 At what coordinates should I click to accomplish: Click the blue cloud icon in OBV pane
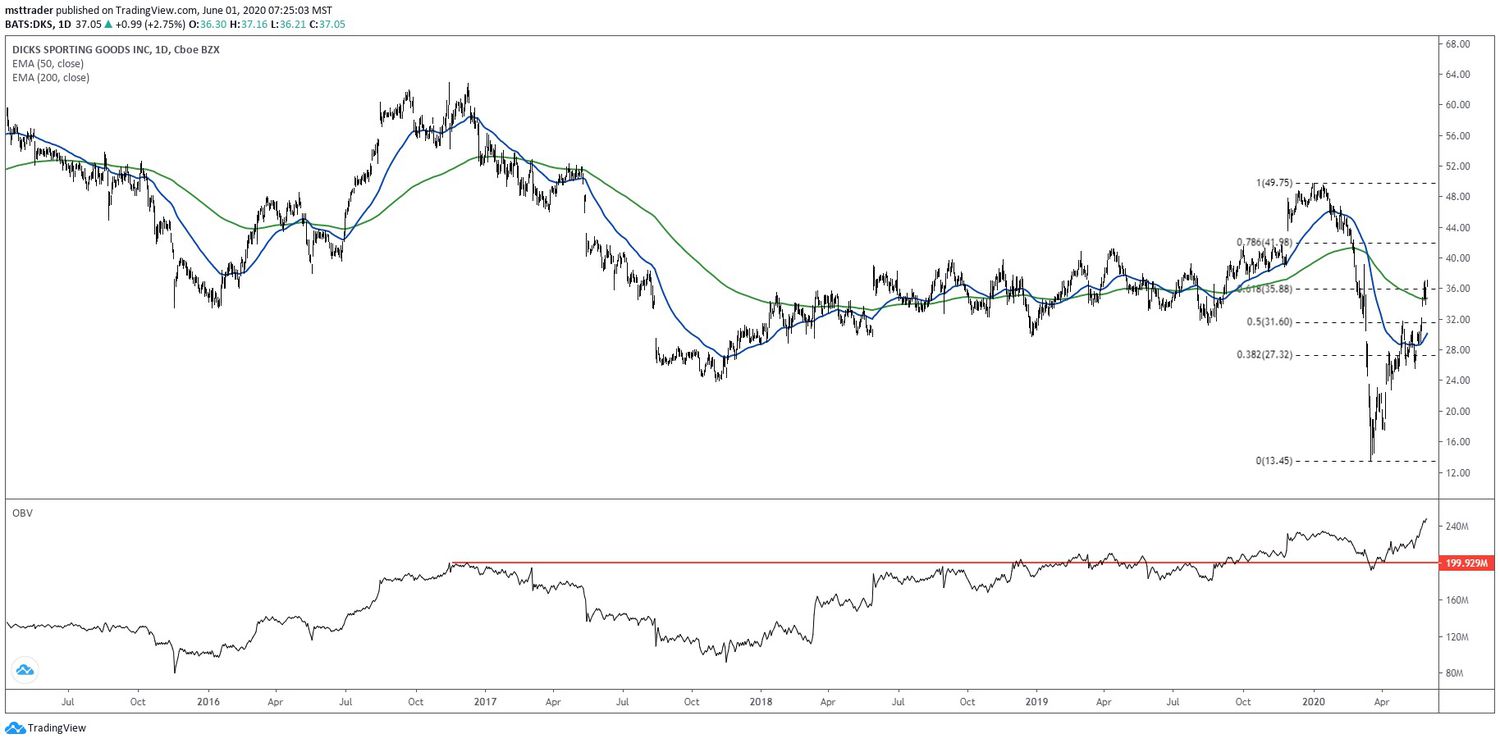[24, 670]
